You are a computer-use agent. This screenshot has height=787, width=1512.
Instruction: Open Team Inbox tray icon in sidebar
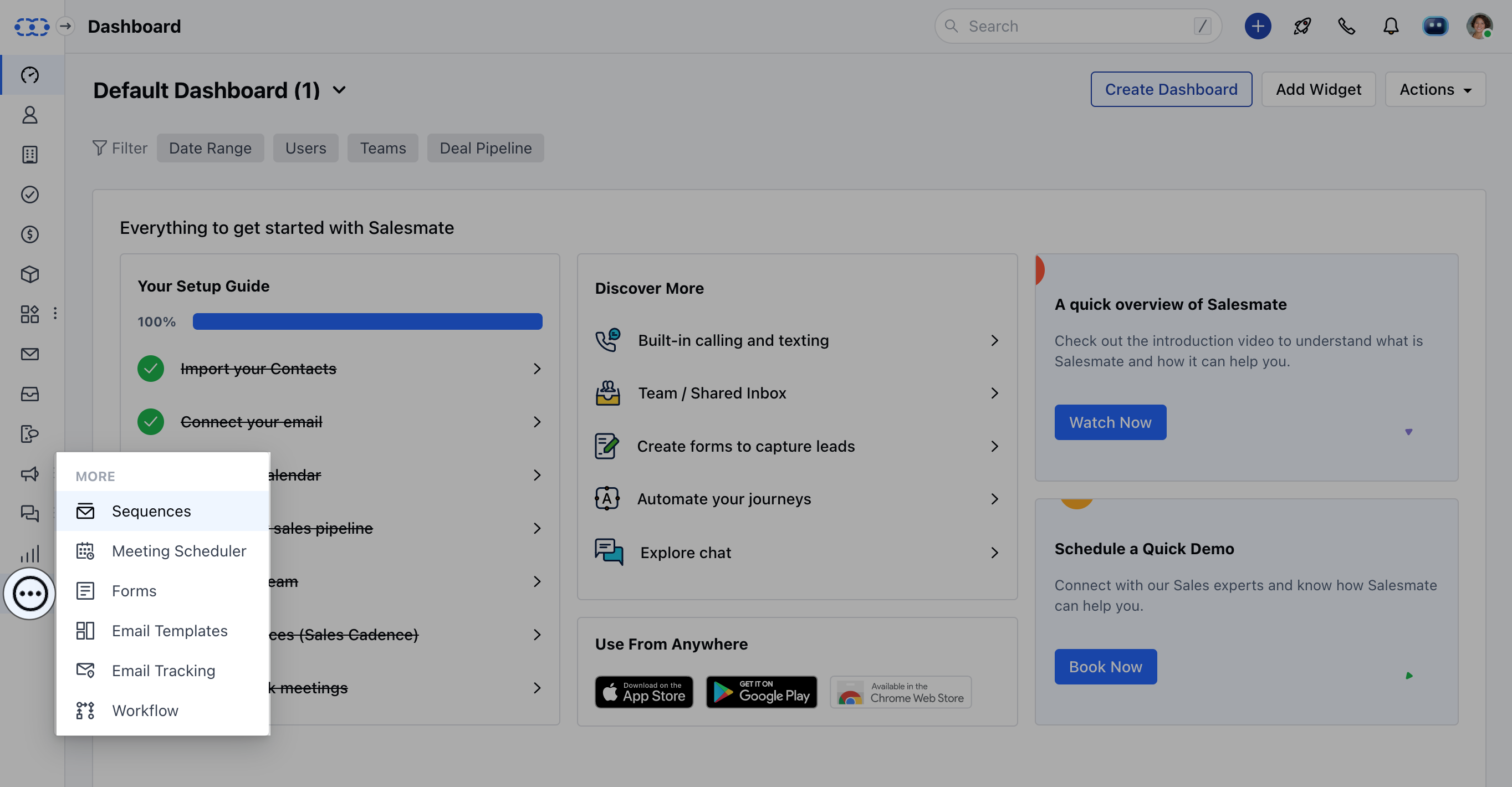[x=30, y=394]
